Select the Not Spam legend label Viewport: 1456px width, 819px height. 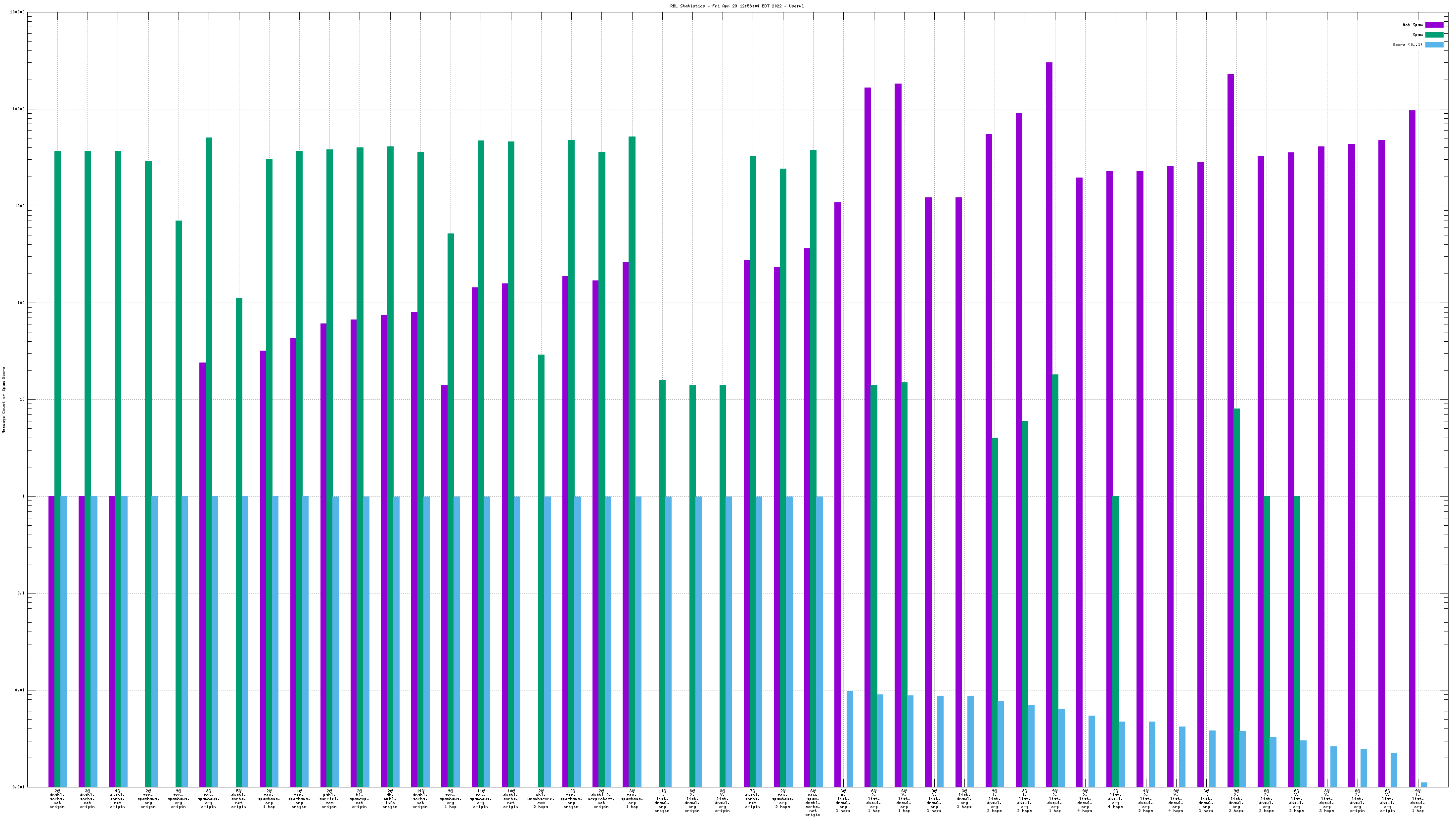[x=1412, y=25]
